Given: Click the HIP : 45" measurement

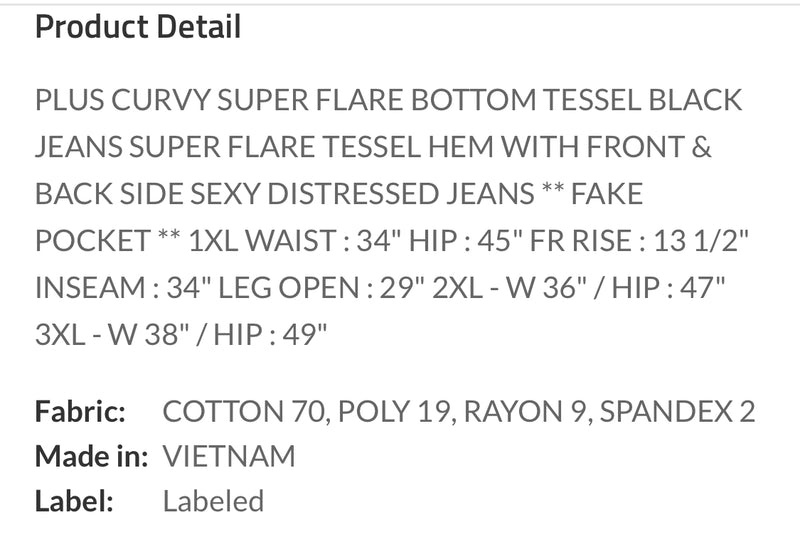Looking at the screenshot, I should click(x=465, y=240).
